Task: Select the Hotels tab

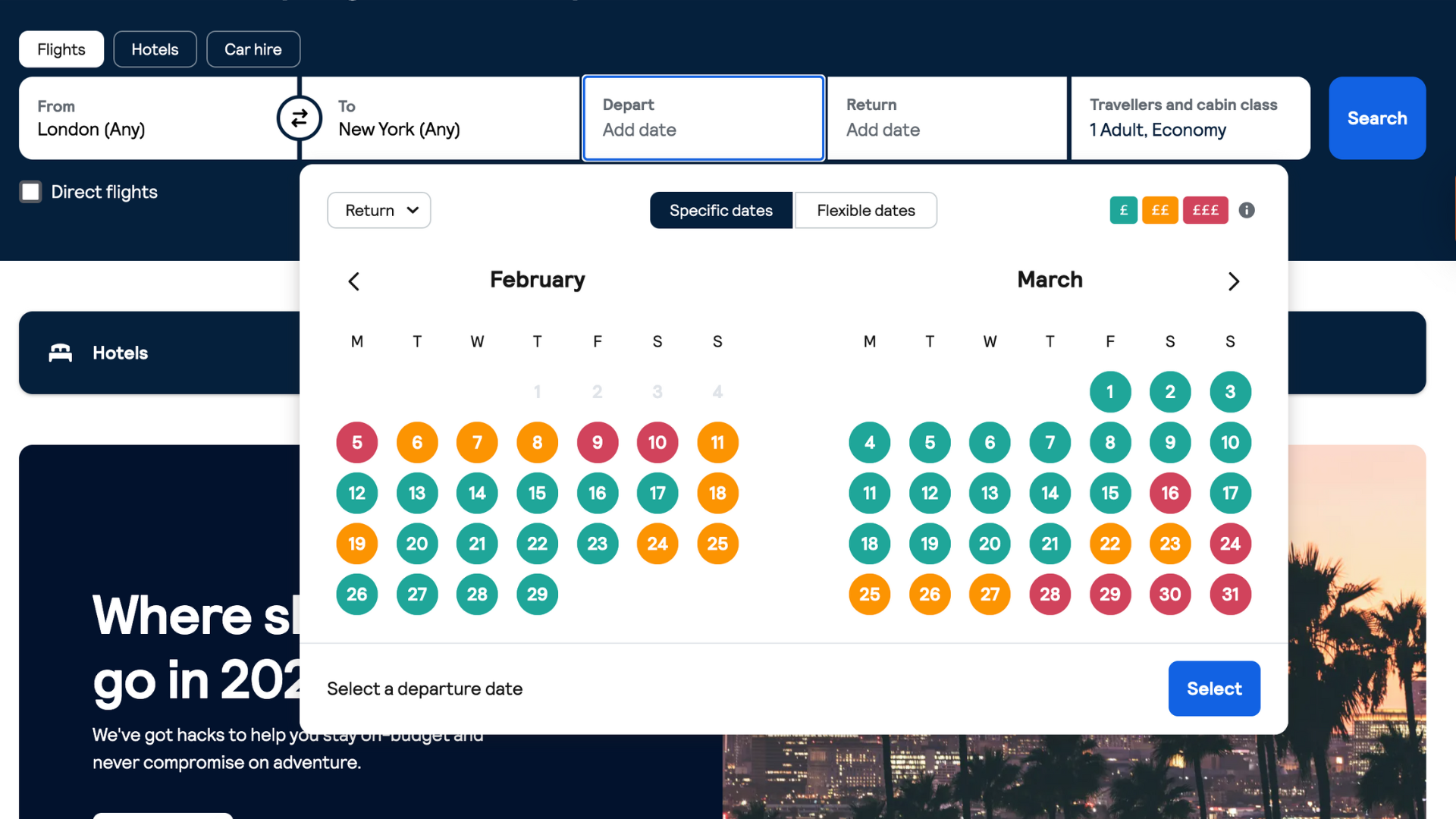Action: pyautogui.click(x=154, y=48)
